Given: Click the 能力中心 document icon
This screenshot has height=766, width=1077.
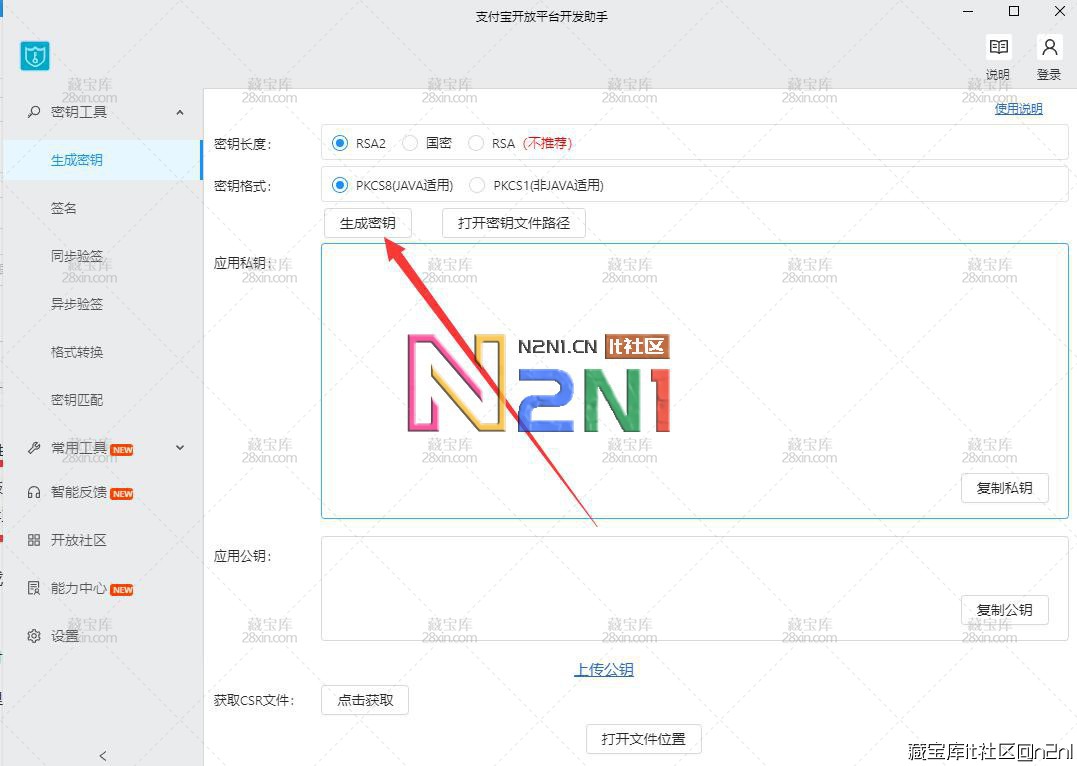Looking at the screenshot, I should pyautogui.click(x=34, y=588).
